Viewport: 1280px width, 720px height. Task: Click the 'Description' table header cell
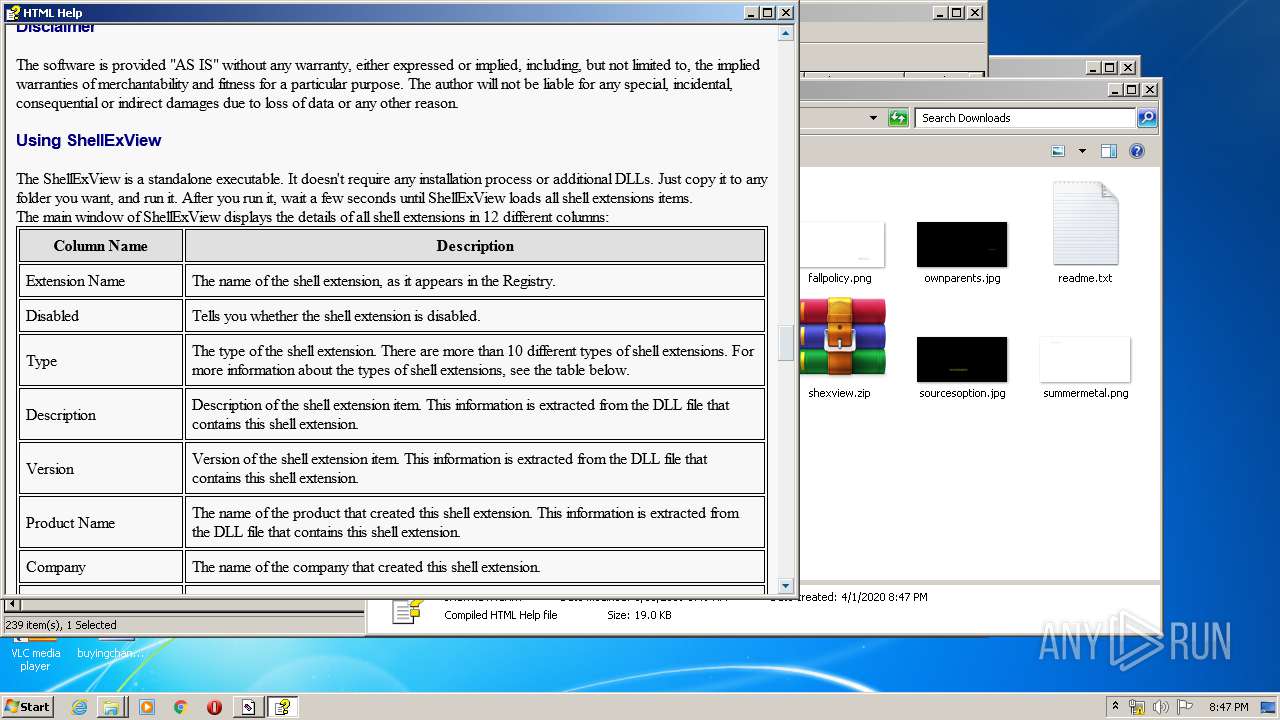click(475, 246)
